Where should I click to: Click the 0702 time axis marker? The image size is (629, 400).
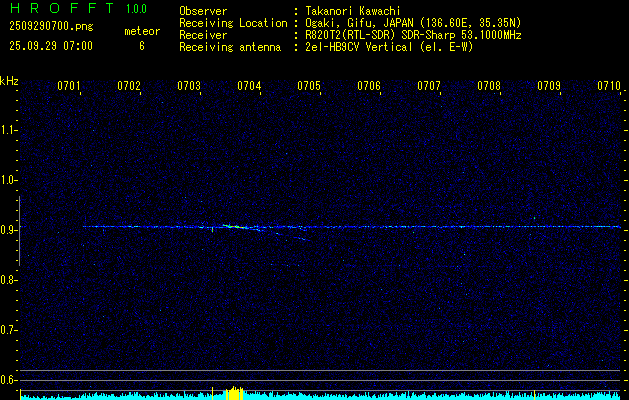(129, 86)
